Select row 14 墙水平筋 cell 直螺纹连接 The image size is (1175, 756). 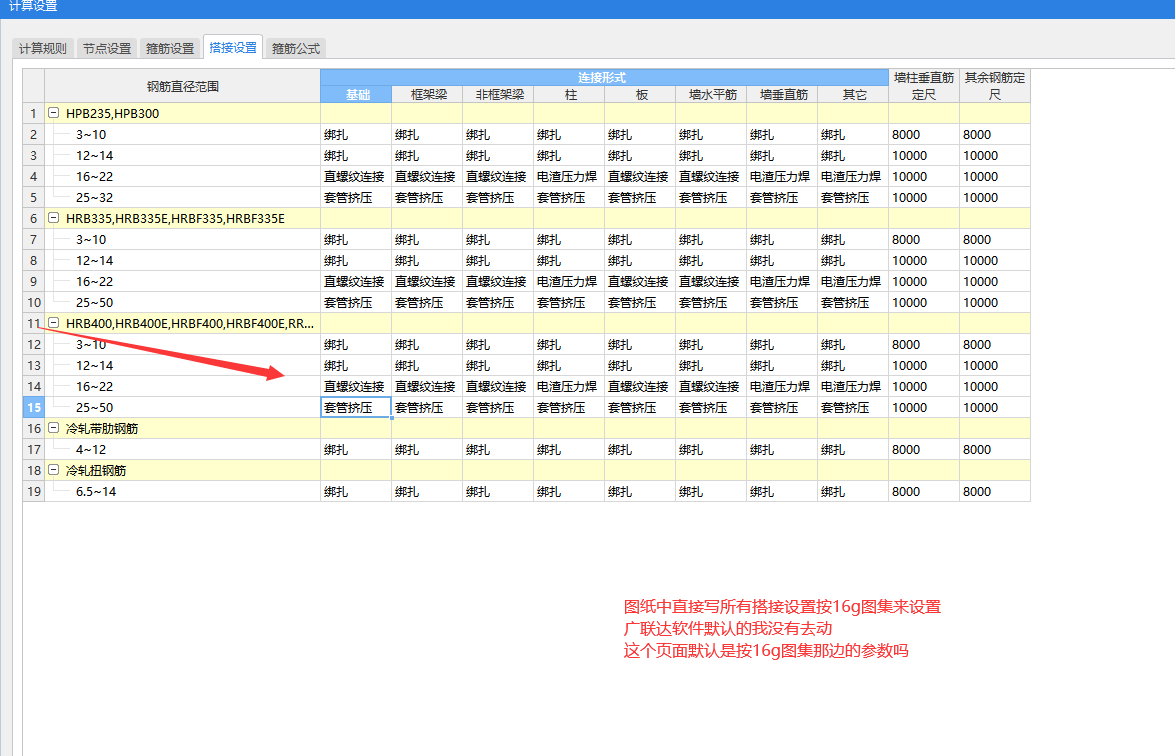711,387
